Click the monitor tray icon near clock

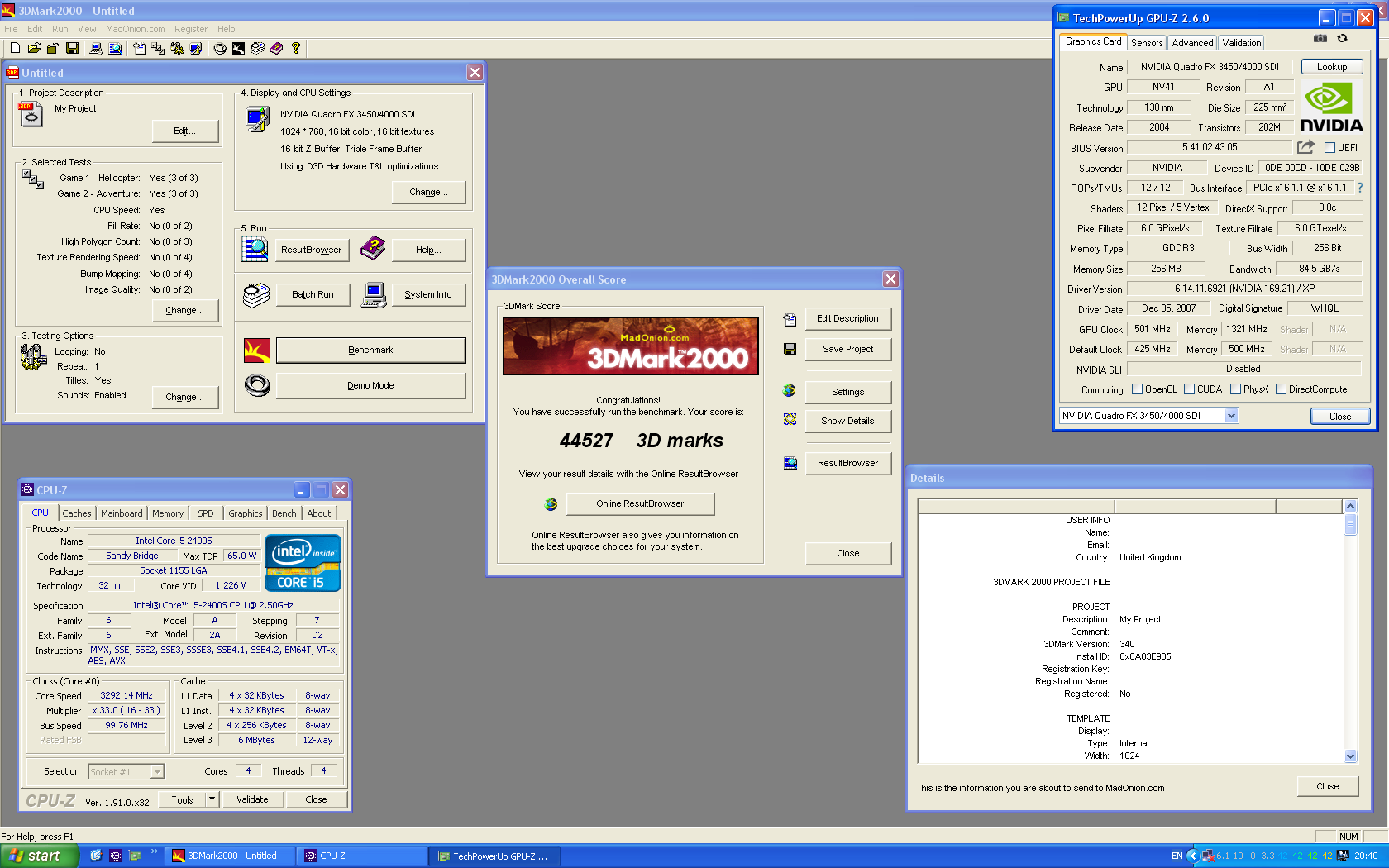click(1343, 856)
